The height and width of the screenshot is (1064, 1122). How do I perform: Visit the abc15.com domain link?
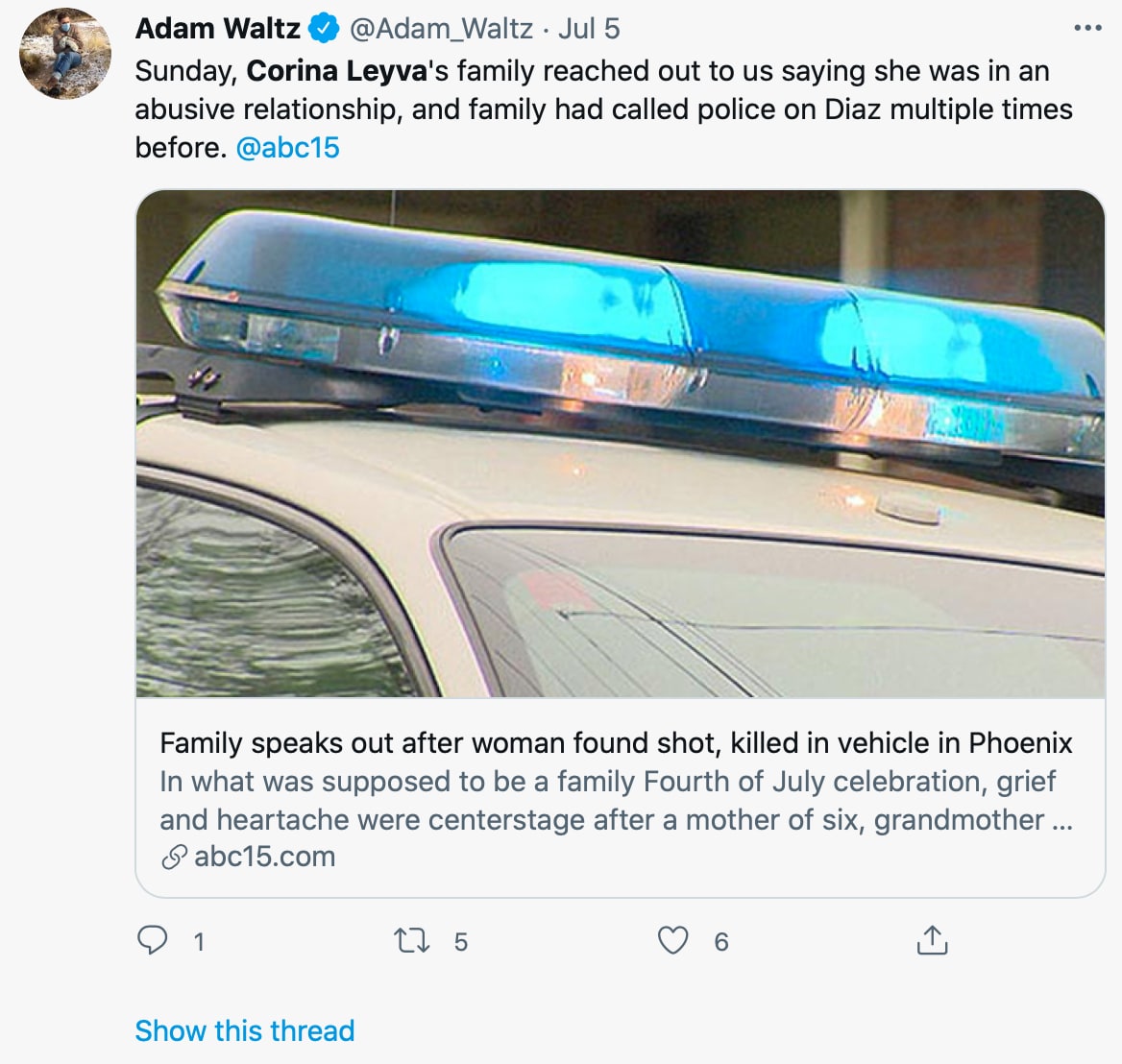click(x=265, y=857)
